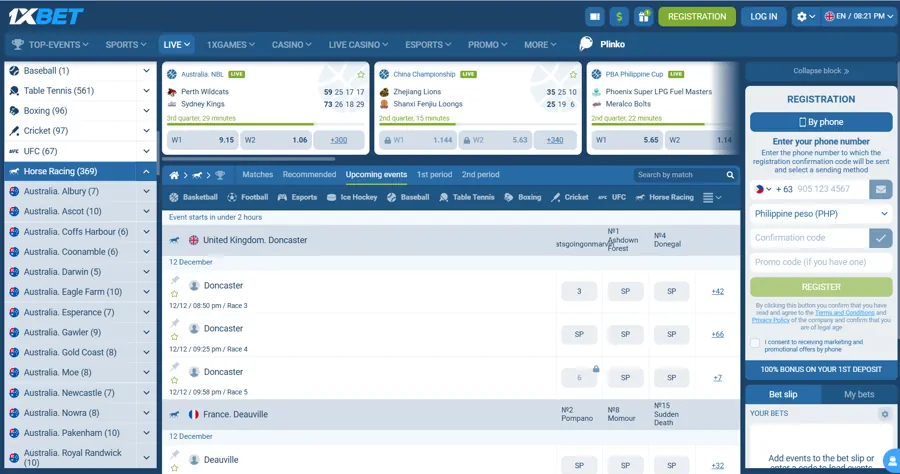
Task: Select the Recommended tab
Action: coord(309,175)
